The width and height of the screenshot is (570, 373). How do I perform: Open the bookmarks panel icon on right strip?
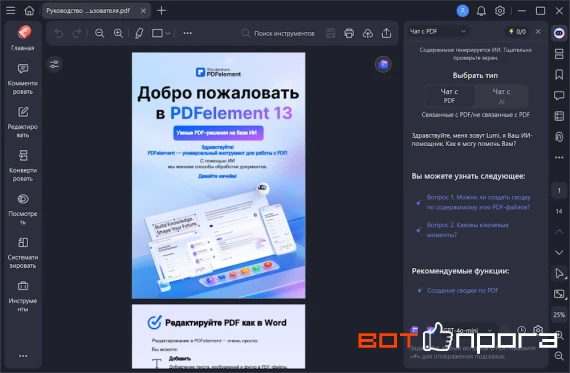[x=559, y=75]
